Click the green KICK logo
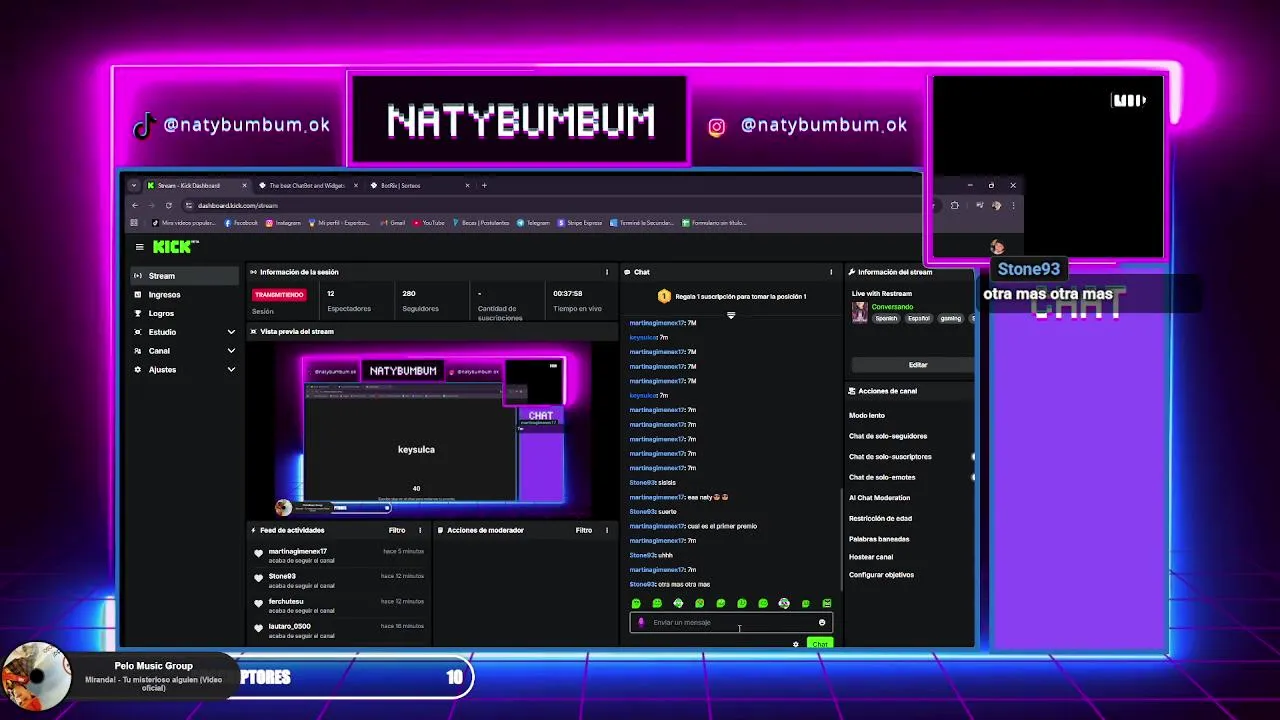The width and height of the screenshot is (1280, 720). tap(175, 247)
